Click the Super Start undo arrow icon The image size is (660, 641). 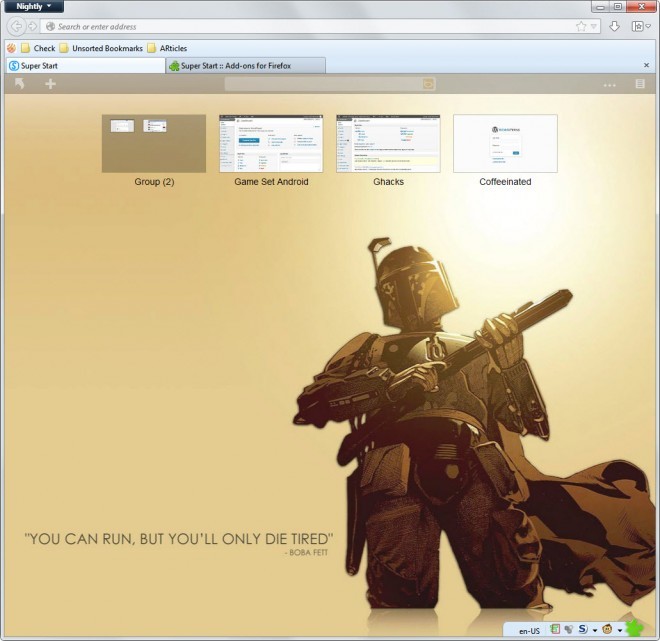click(x=19, y=84)
